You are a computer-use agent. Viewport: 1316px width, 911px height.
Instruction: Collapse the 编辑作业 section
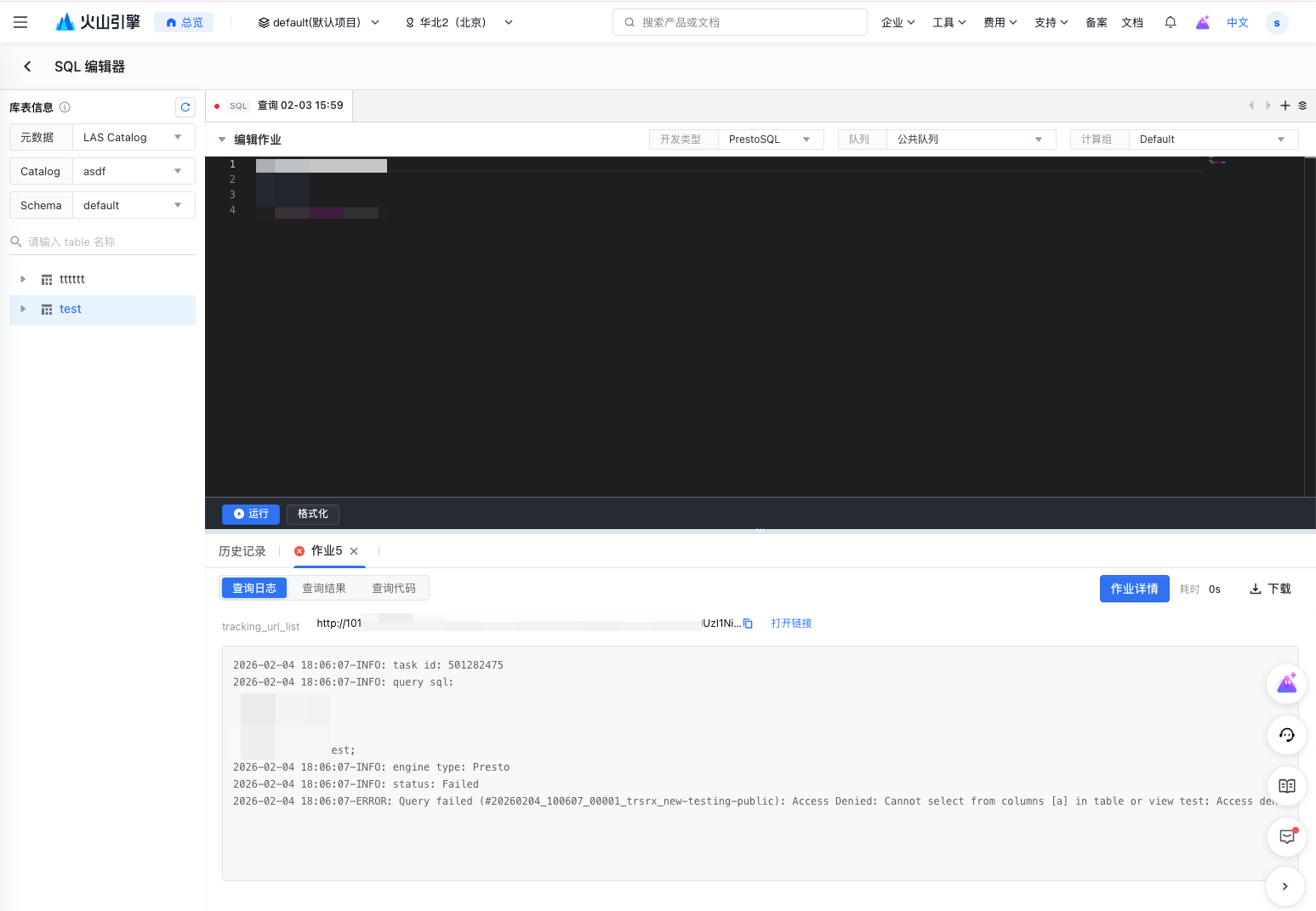click(222, 139)
